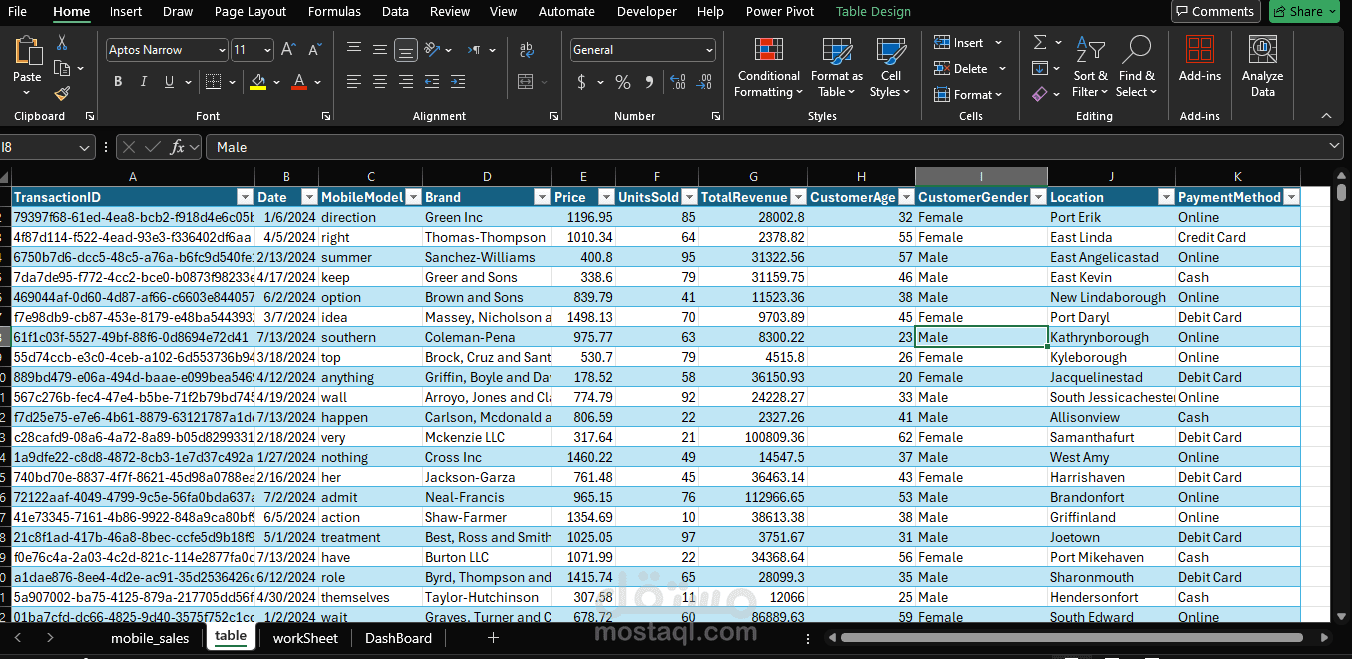Viewport: 1352px width, 659px height.
Task: Click the Format as Table button
Action: 836,67
